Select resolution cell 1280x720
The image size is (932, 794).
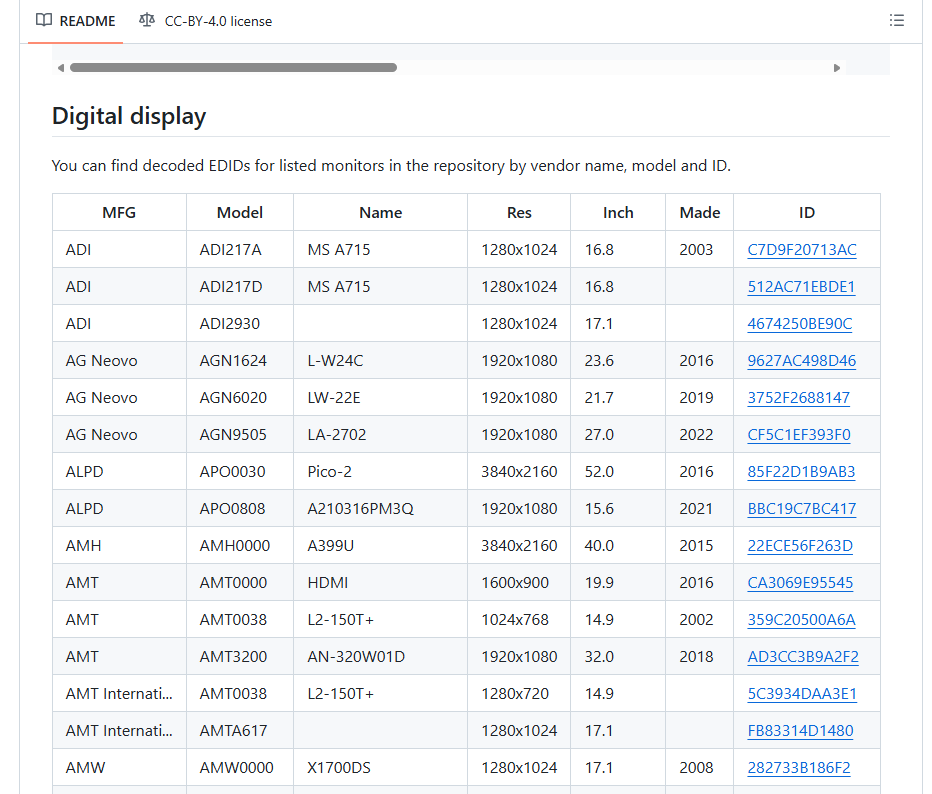519,694
